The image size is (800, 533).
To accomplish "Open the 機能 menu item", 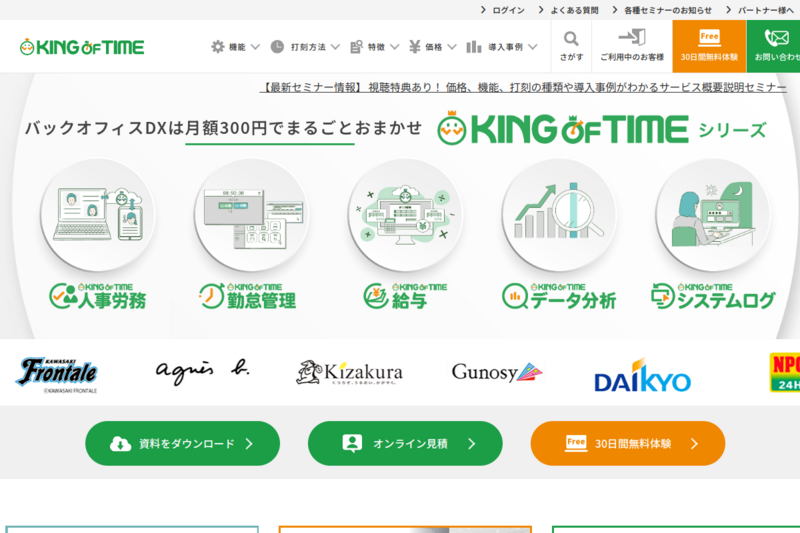I will (x=236, y=47).
